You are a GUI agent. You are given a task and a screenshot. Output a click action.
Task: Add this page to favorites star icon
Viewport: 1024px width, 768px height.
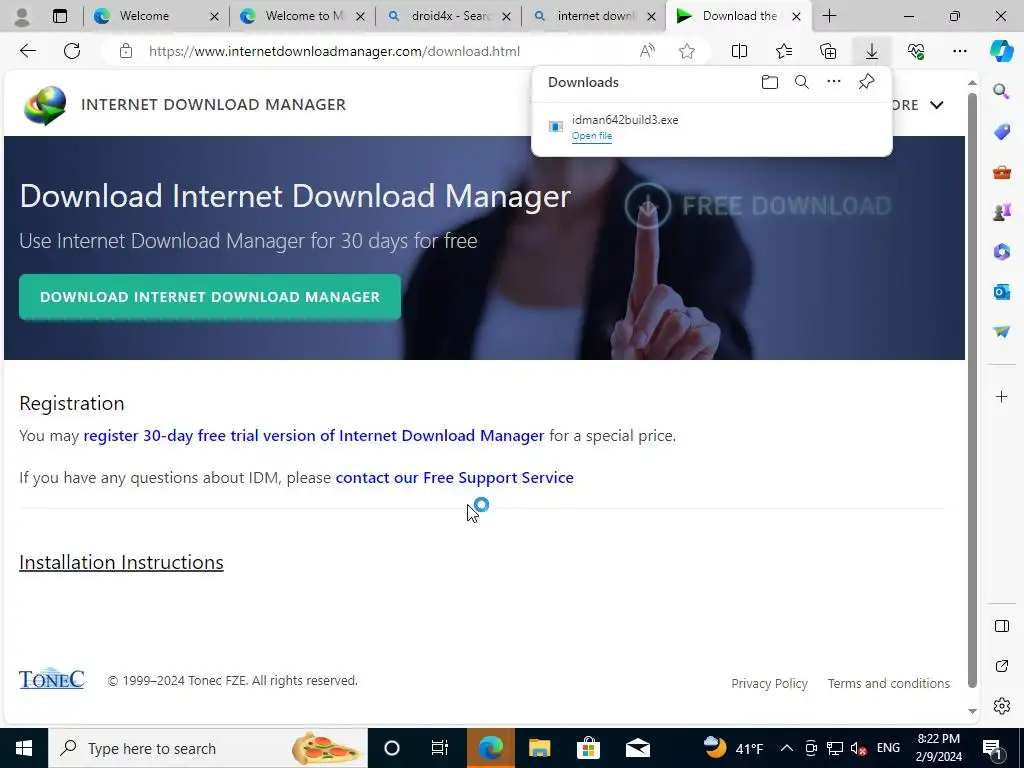pyautogui.click(x=686, y=51)
